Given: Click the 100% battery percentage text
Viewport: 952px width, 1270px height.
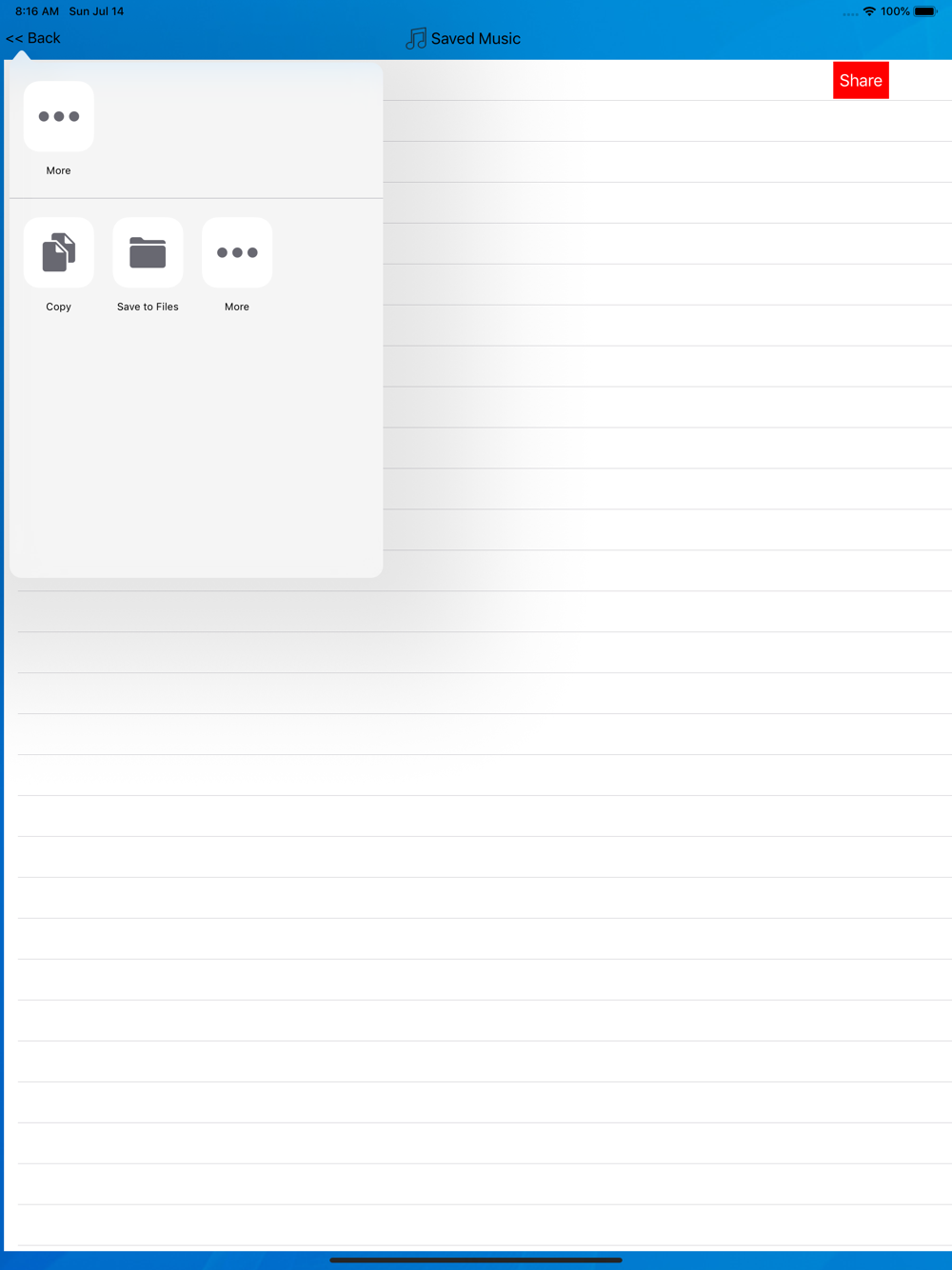Looking at the screenshot, I should click(895, 11).
